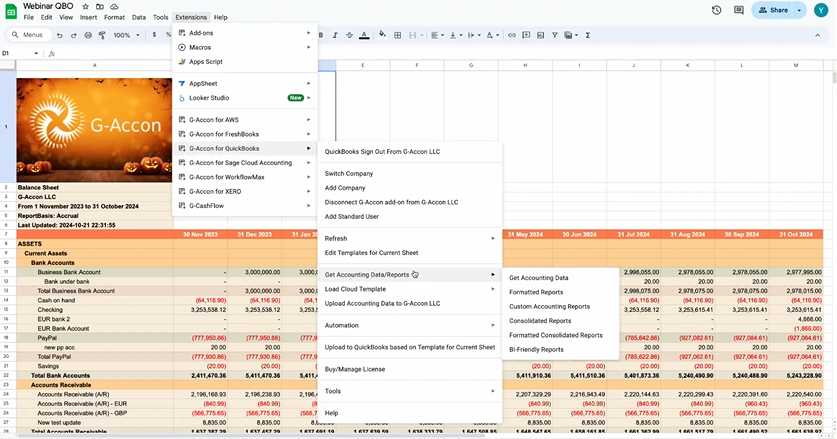
Task: Click the G-Accon Halloween banner image
Action: click(94, 130)
